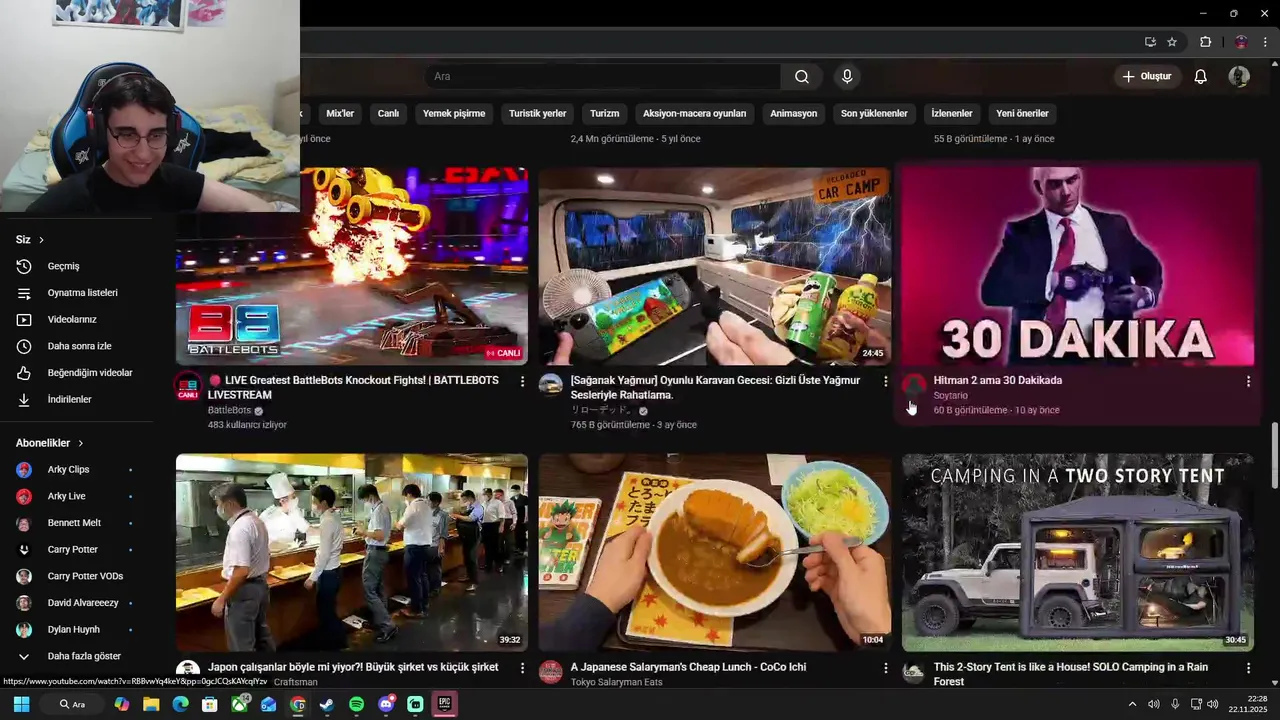Screen dimensions: 1280x720
Task: Select the Turizm filter chip
Action: pos(604,113)
